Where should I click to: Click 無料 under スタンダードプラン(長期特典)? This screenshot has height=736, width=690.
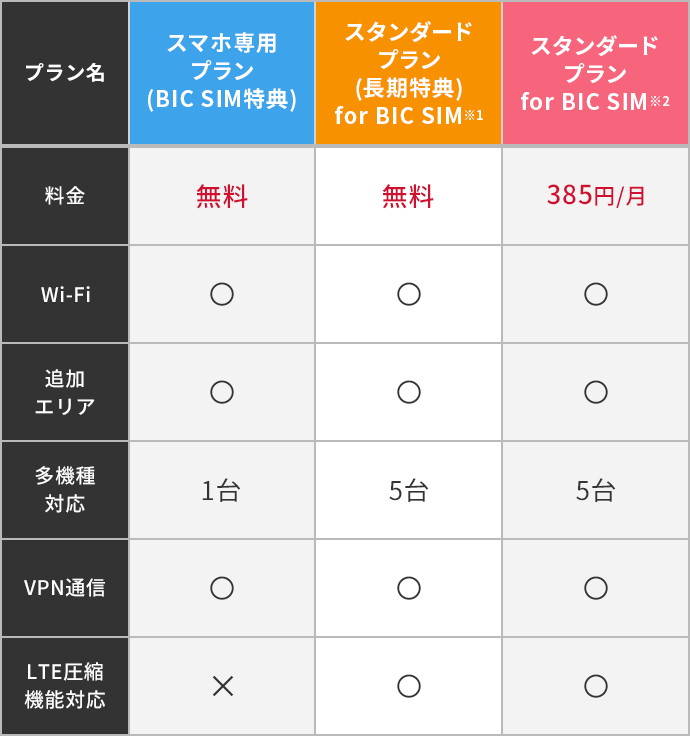(408, 196)
